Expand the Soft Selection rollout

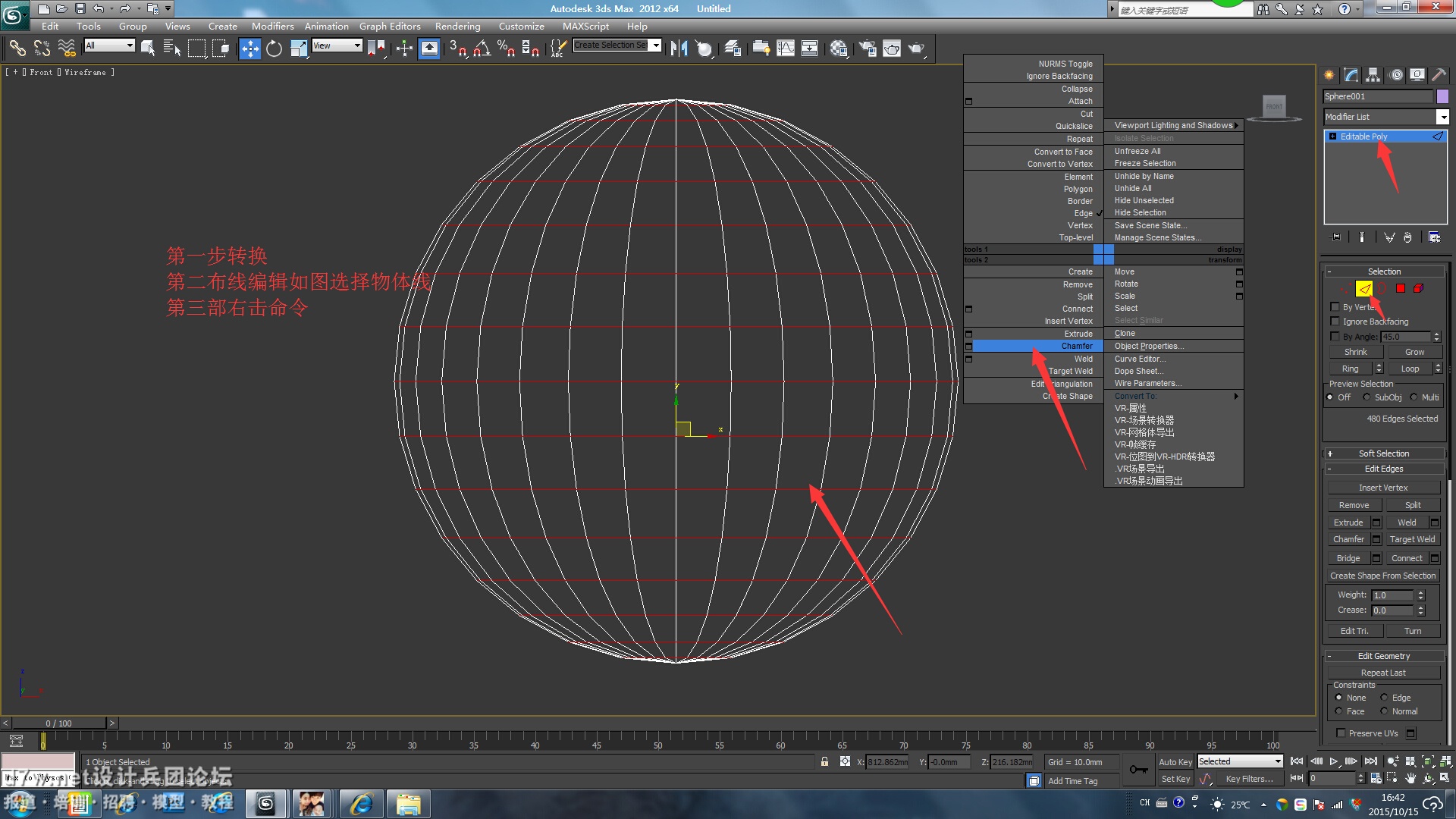click(x=1384, y=453)
